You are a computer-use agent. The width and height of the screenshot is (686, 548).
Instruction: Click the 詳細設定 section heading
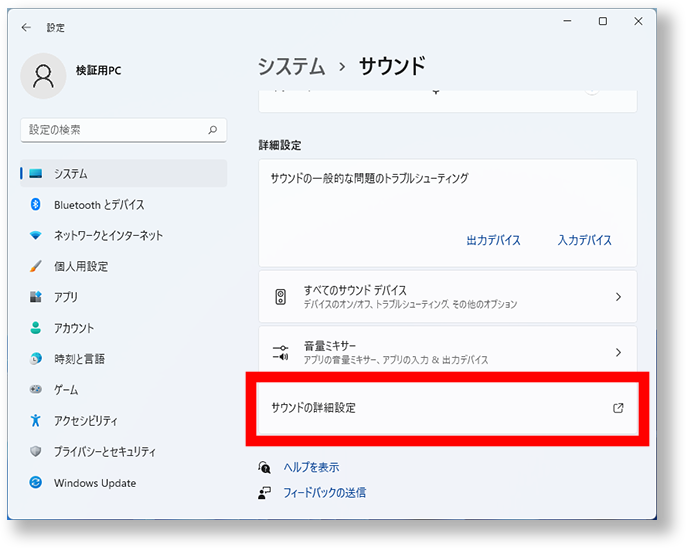point(280,145)
